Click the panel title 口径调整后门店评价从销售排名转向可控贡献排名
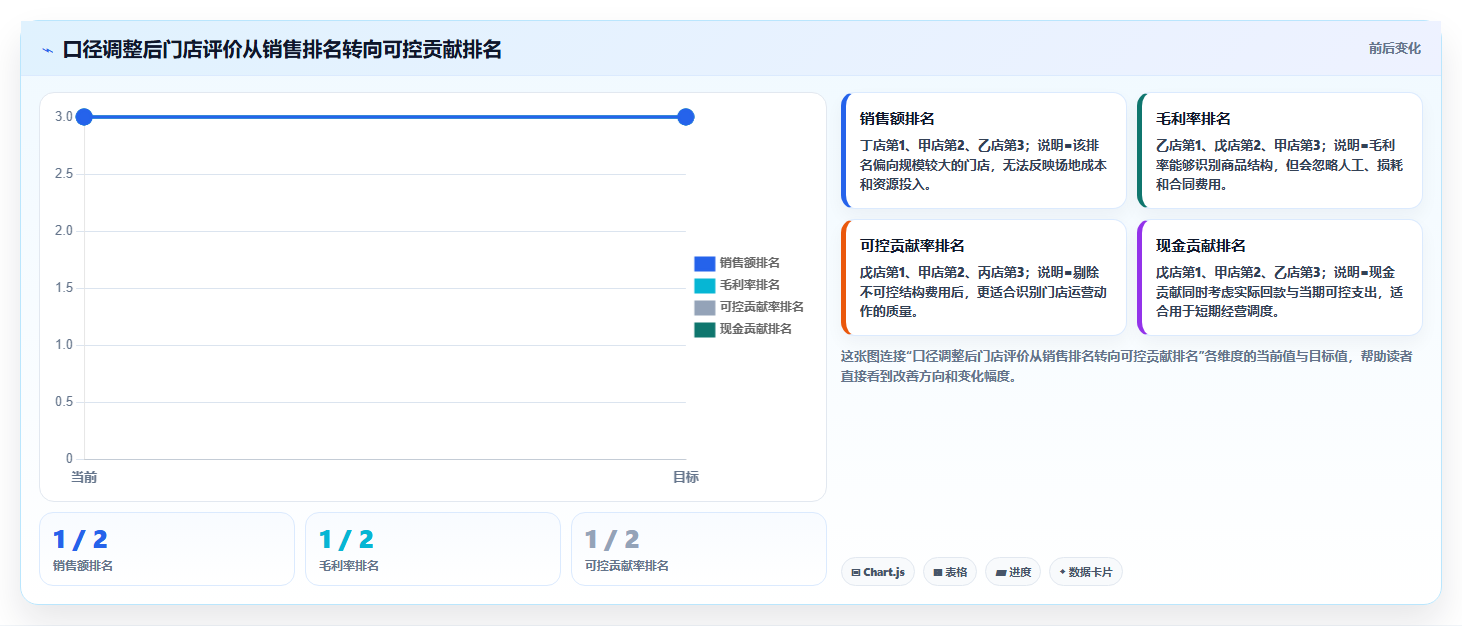 (282, 50)
